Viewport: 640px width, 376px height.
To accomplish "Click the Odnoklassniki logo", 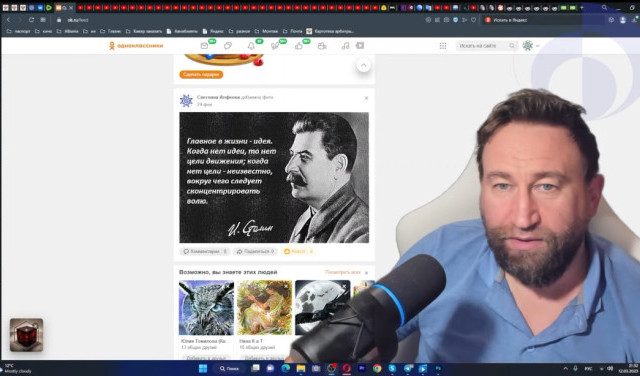I will (x=136, y=46).
